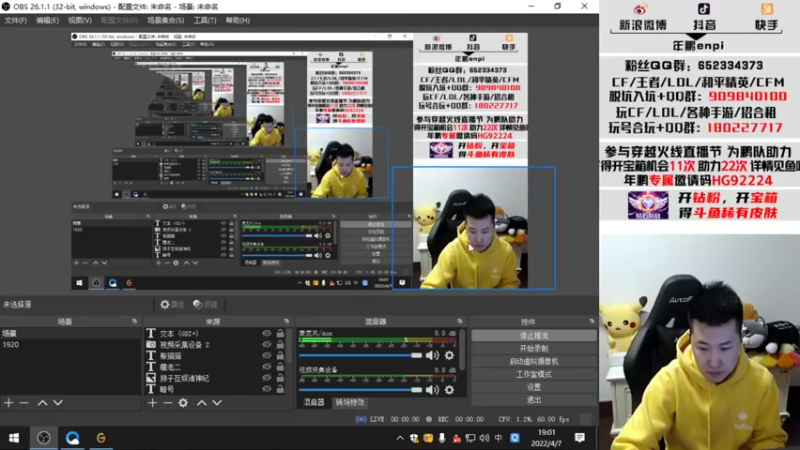Image resolution: width=800 pixels, height=450 pixels.
Task: Open 视频采集设备 mixer settings gear
Action: (x=449, y=390)
